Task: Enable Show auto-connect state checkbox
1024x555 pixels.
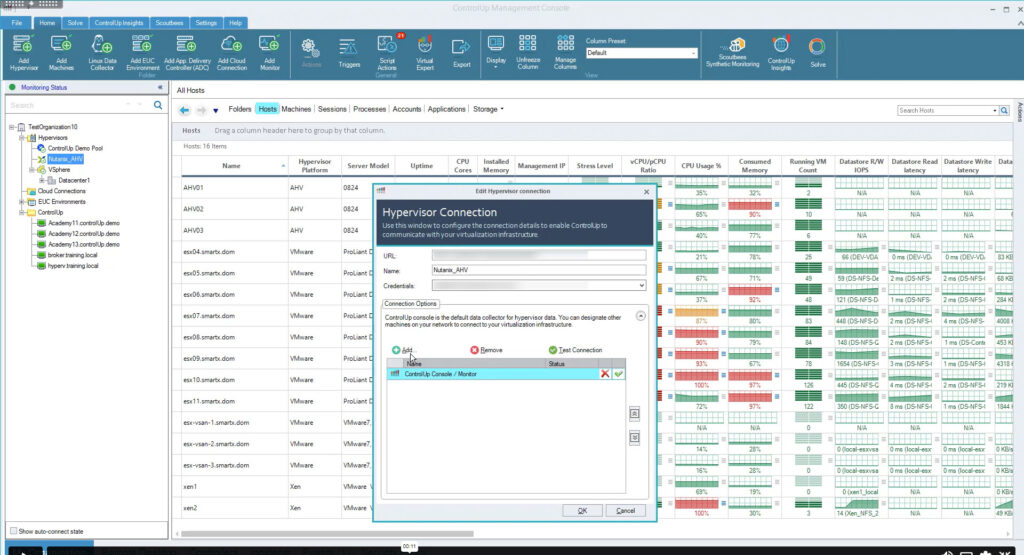Action: (x=12, y=530)
